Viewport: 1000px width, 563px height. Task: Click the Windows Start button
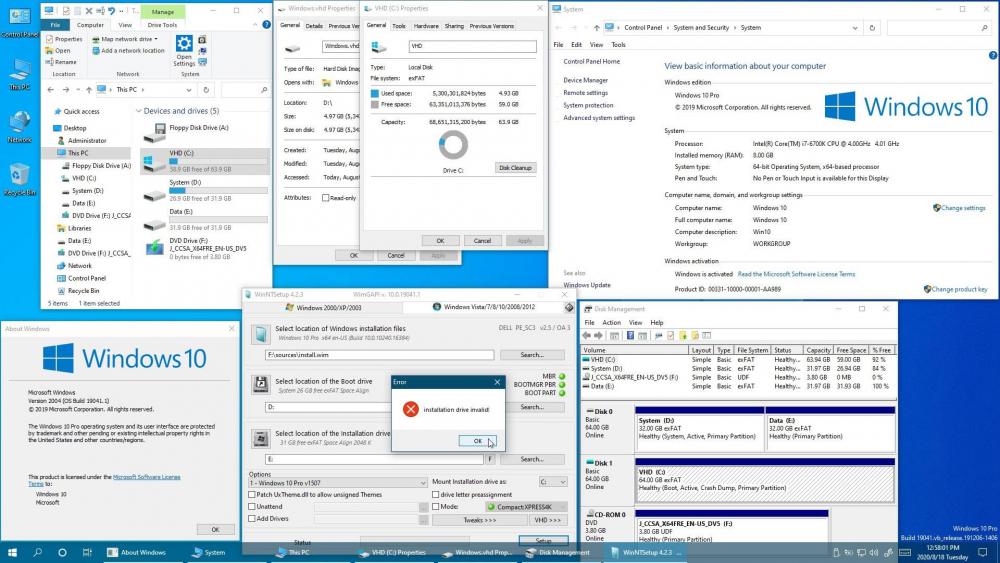(x=13, y=552)
